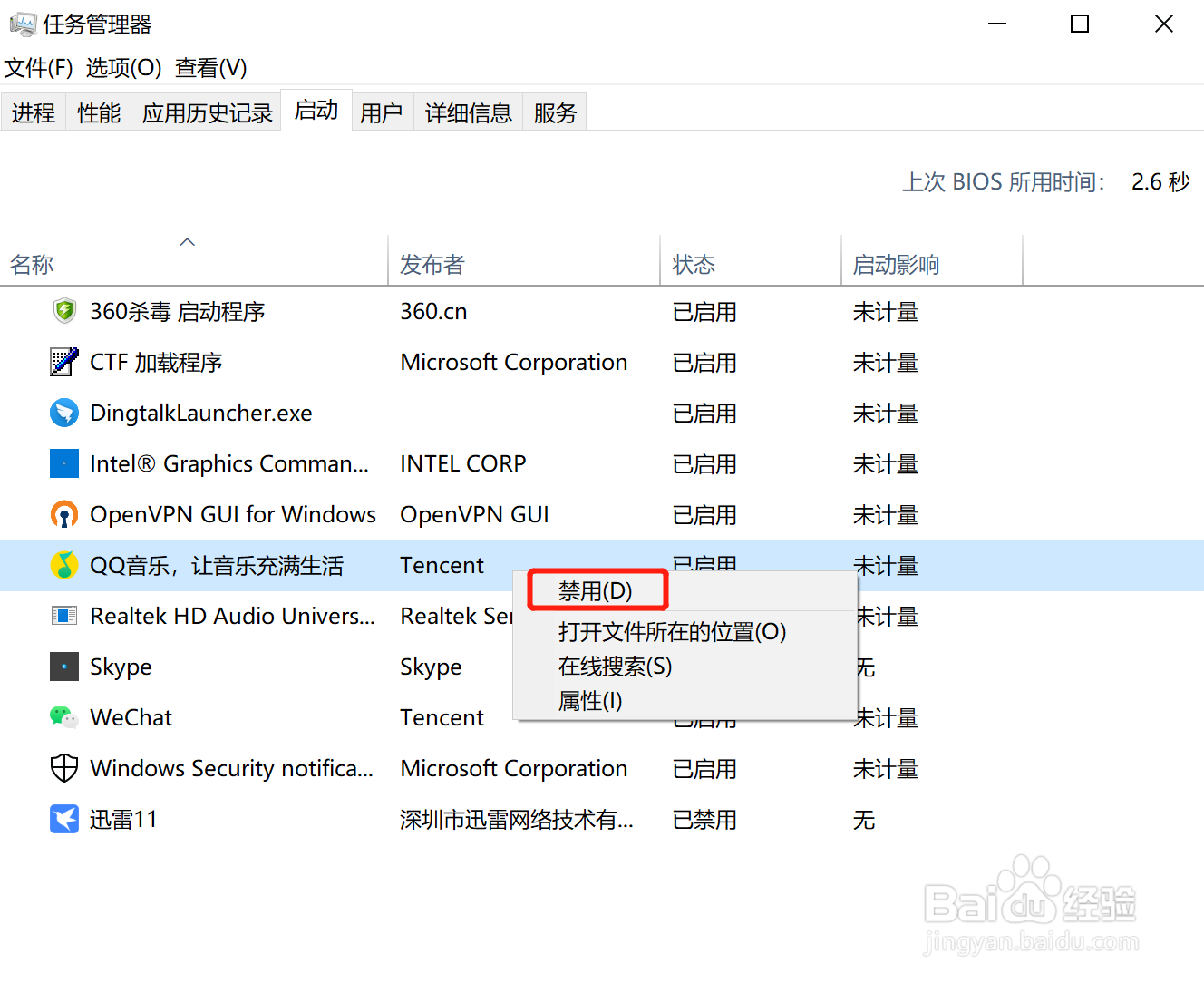Select the CTF 加载程序 entry
Viewport: 1204px width, 983px height.
coord(156,363)
